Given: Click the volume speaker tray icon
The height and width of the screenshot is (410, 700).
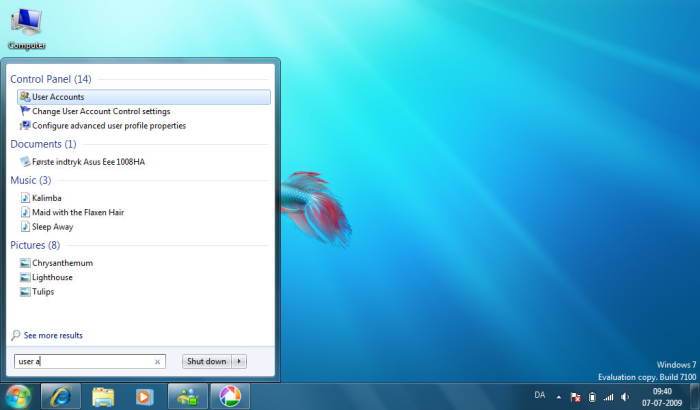Looking at the screenshot, I should (x=625, y=397).
